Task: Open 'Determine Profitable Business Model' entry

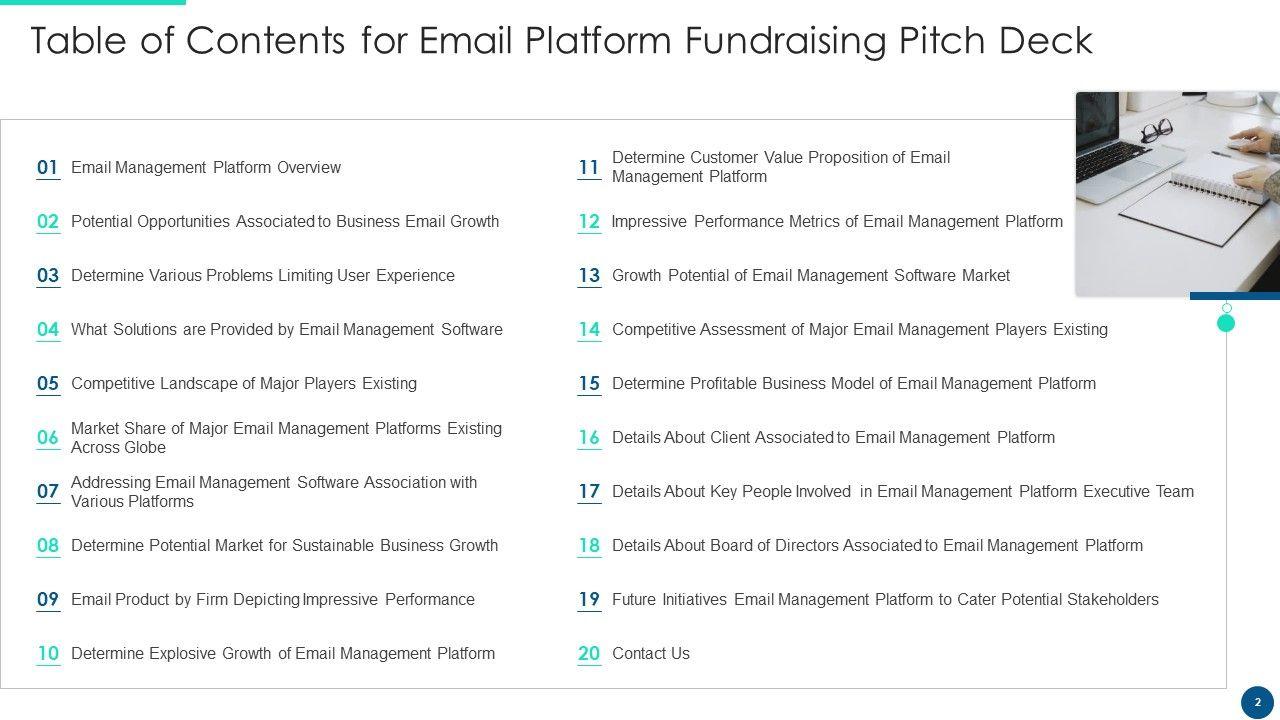Action: tap(854, 384)
